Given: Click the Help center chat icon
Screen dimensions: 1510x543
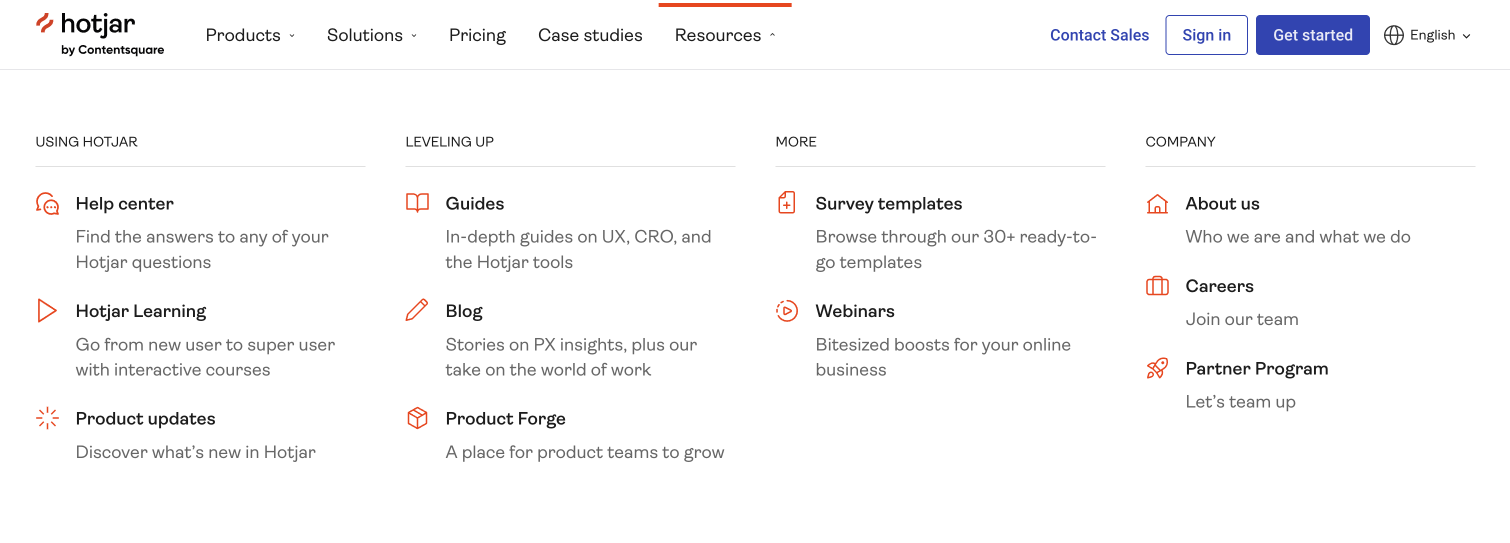Looking at the screenshot, I should click(47, 204).
